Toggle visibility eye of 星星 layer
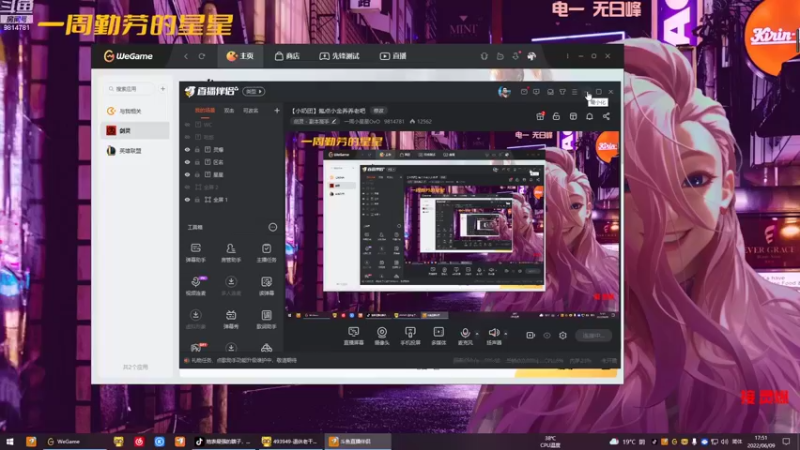 187,174
